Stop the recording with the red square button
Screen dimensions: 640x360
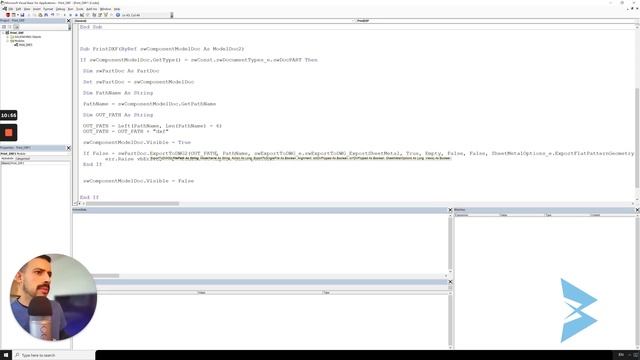(x=9, y=133)
